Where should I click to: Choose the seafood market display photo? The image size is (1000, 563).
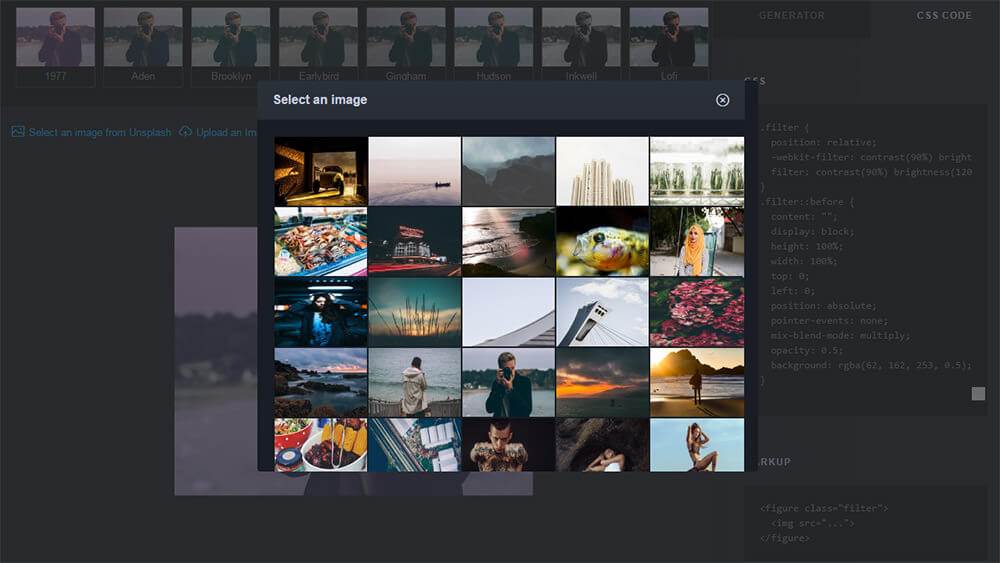(321, 242)
